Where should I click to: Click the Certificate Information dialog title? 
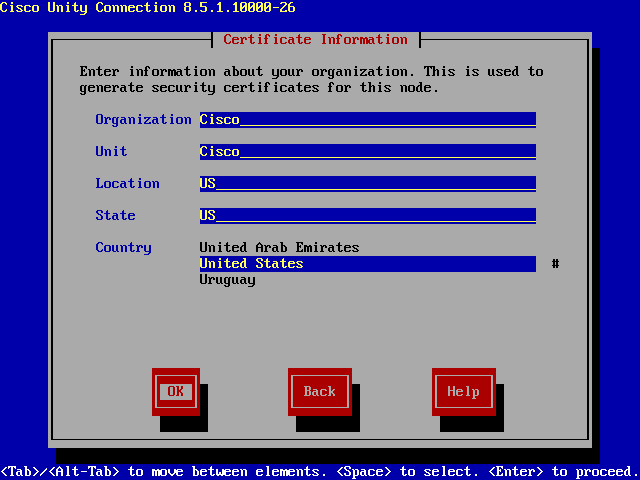(315, 40)
